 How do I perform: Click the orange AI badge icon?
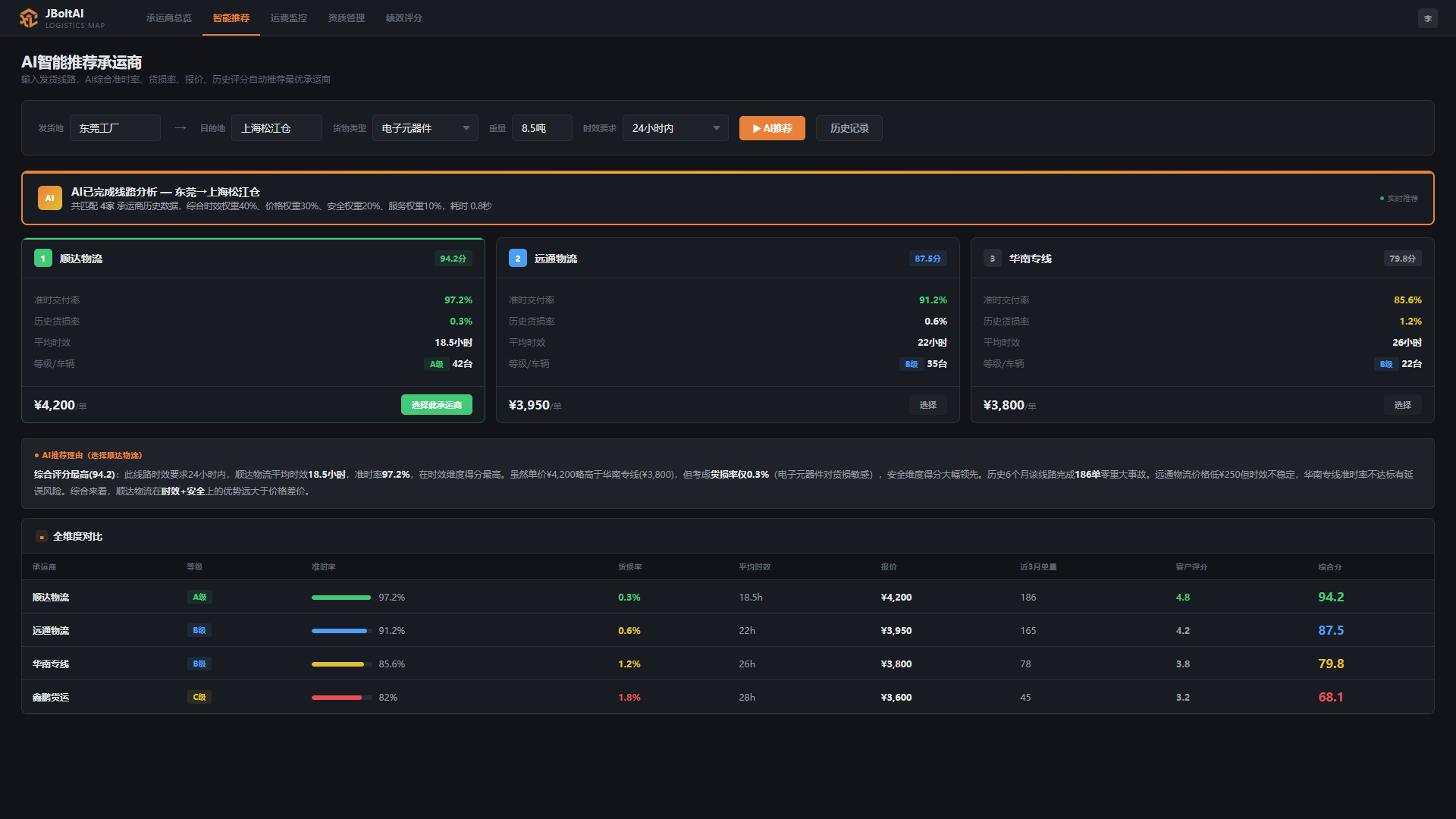point(50,198)
